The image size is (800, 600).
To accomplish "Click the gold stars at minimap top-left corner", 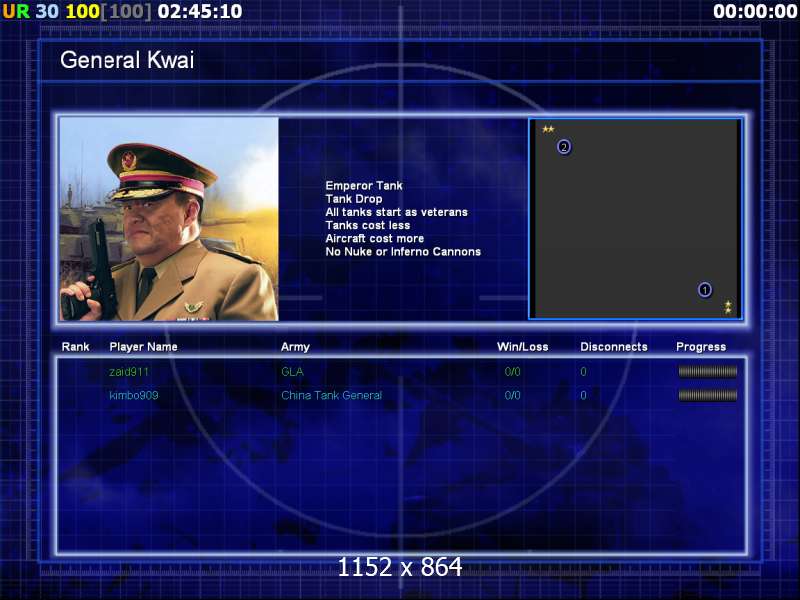I will (x=548, y=129).
